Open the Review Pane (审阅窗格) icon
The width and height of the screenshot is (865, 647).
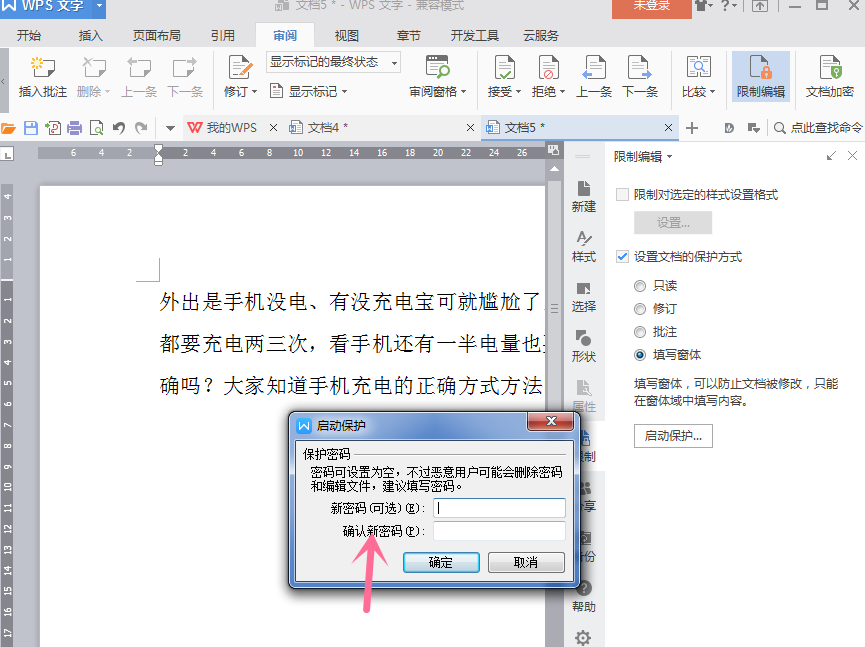click(x=437, y=67)
